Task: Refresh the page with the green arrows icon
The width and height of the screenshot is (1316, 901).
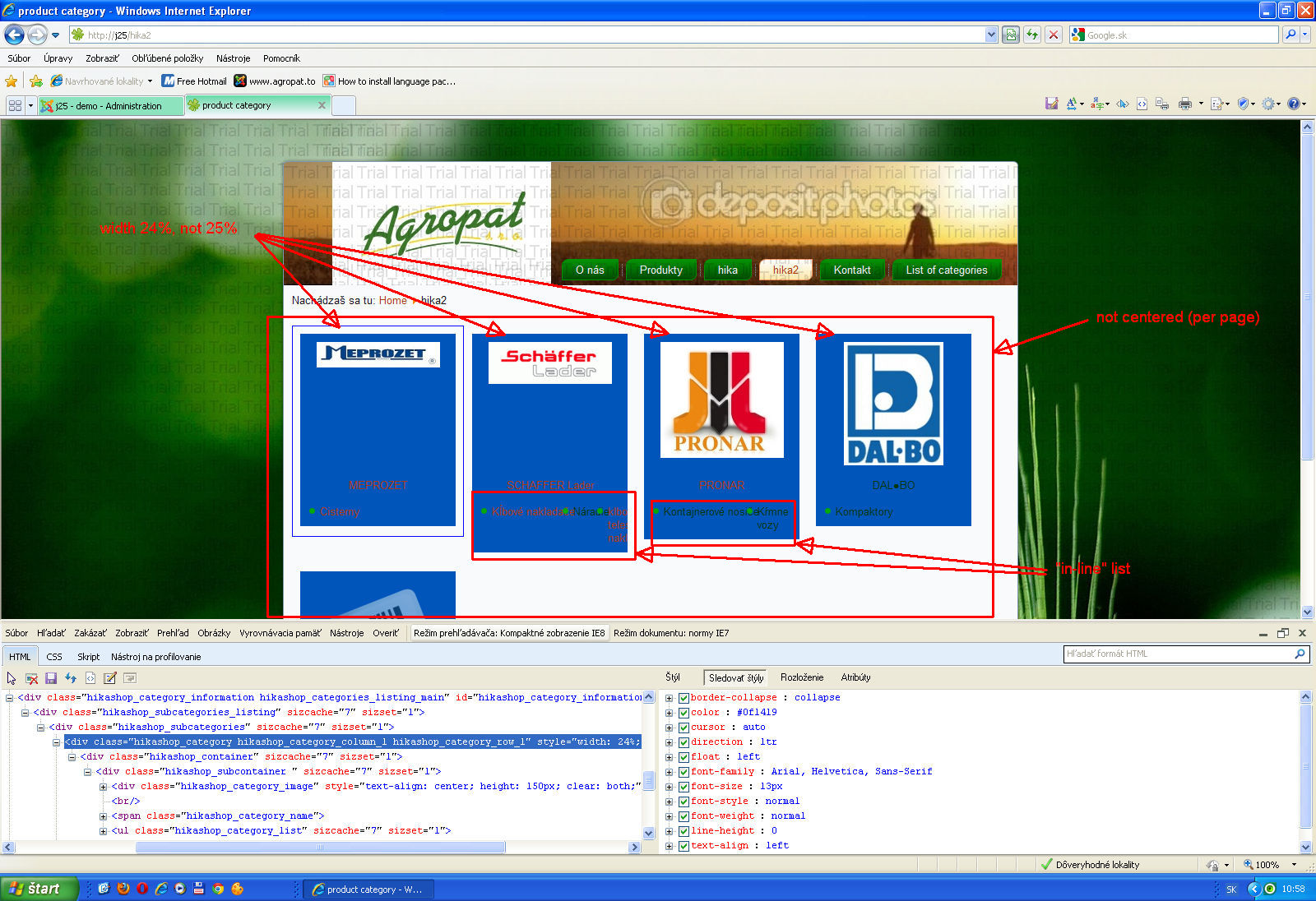Action: 1032,35
